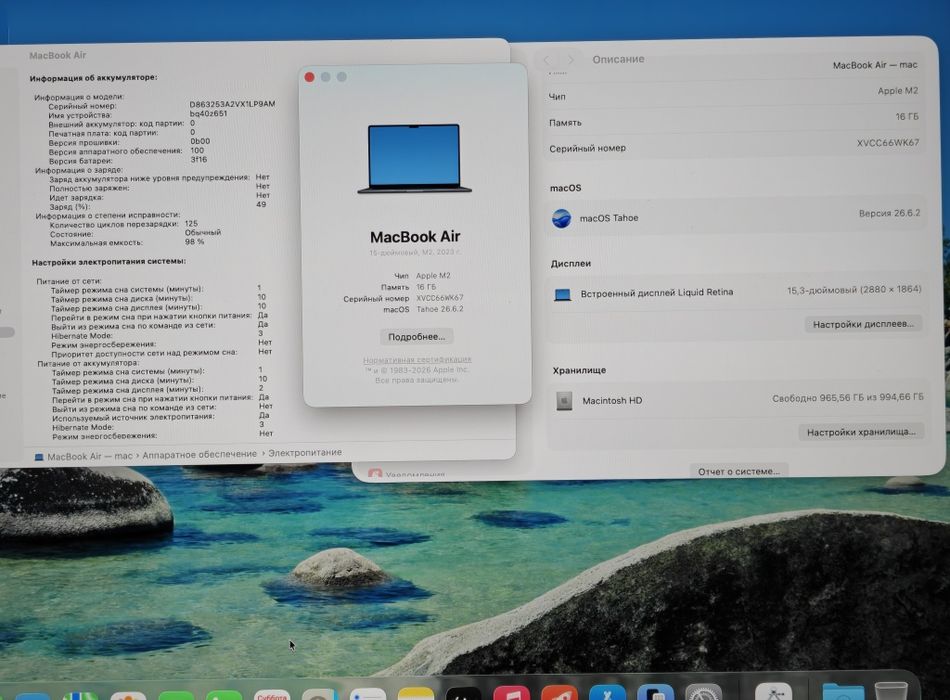Click the 15-дюймовый, M2, 2023 subtitle
Screen dimensions: 950x700
pos(415,252)
